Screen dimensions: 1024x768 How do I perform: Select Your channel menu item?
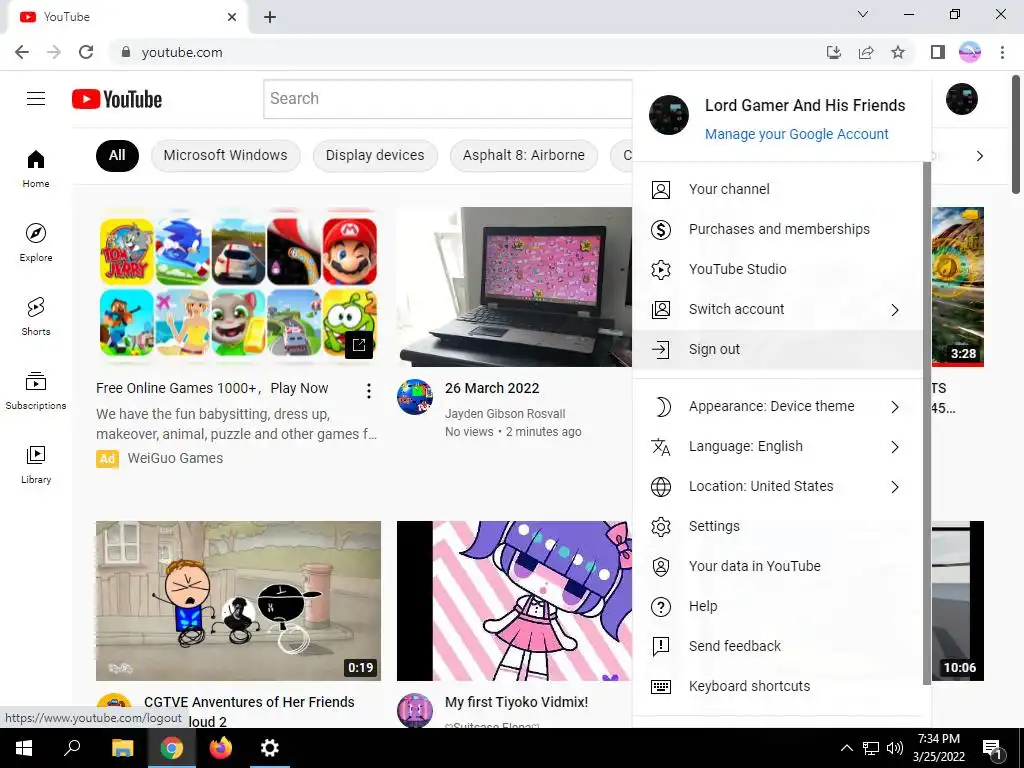[x=776, y=189]
